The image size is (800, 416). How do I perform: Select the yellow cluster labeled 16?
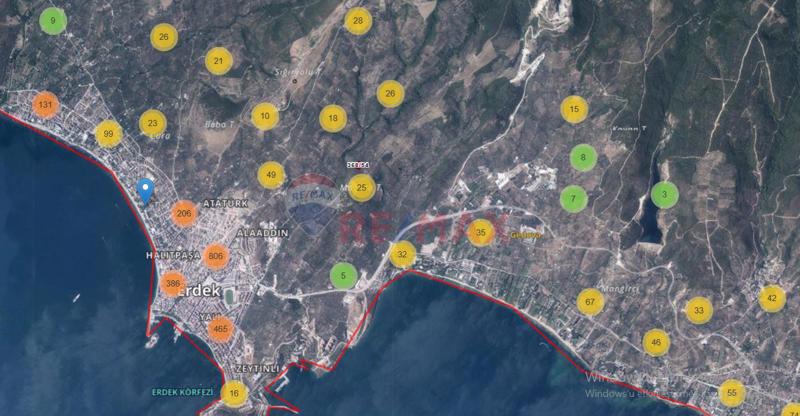click(x=233, y=394)
